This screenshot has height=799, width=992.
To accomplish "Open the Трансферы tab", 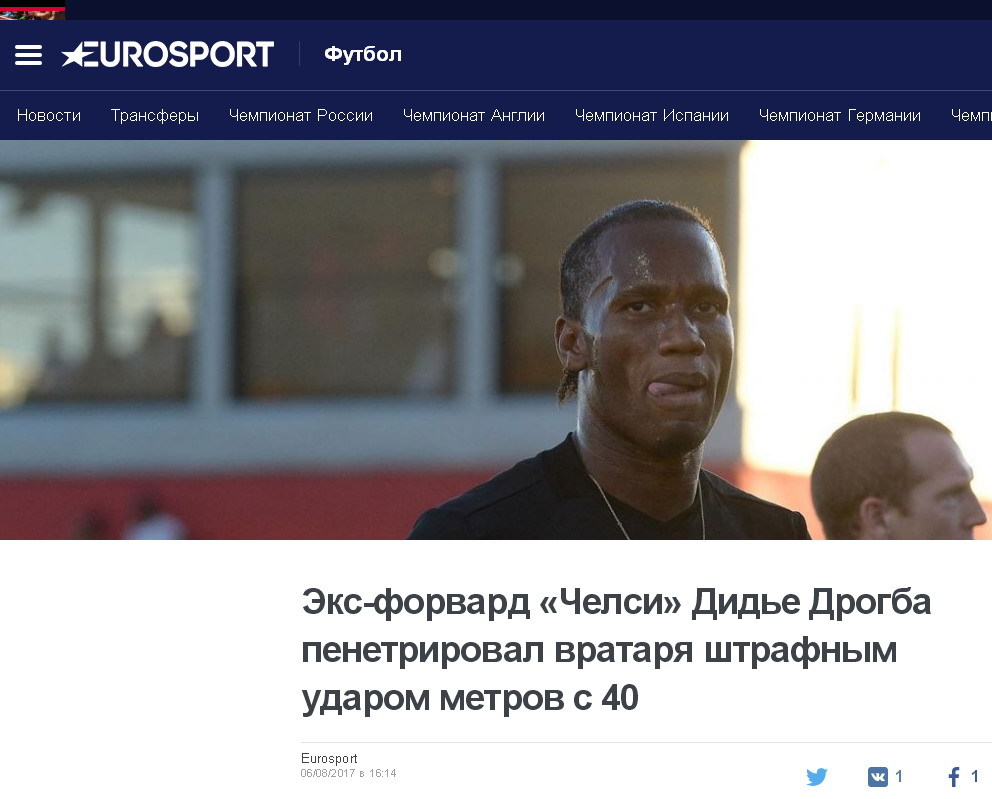I will (155, 116).
